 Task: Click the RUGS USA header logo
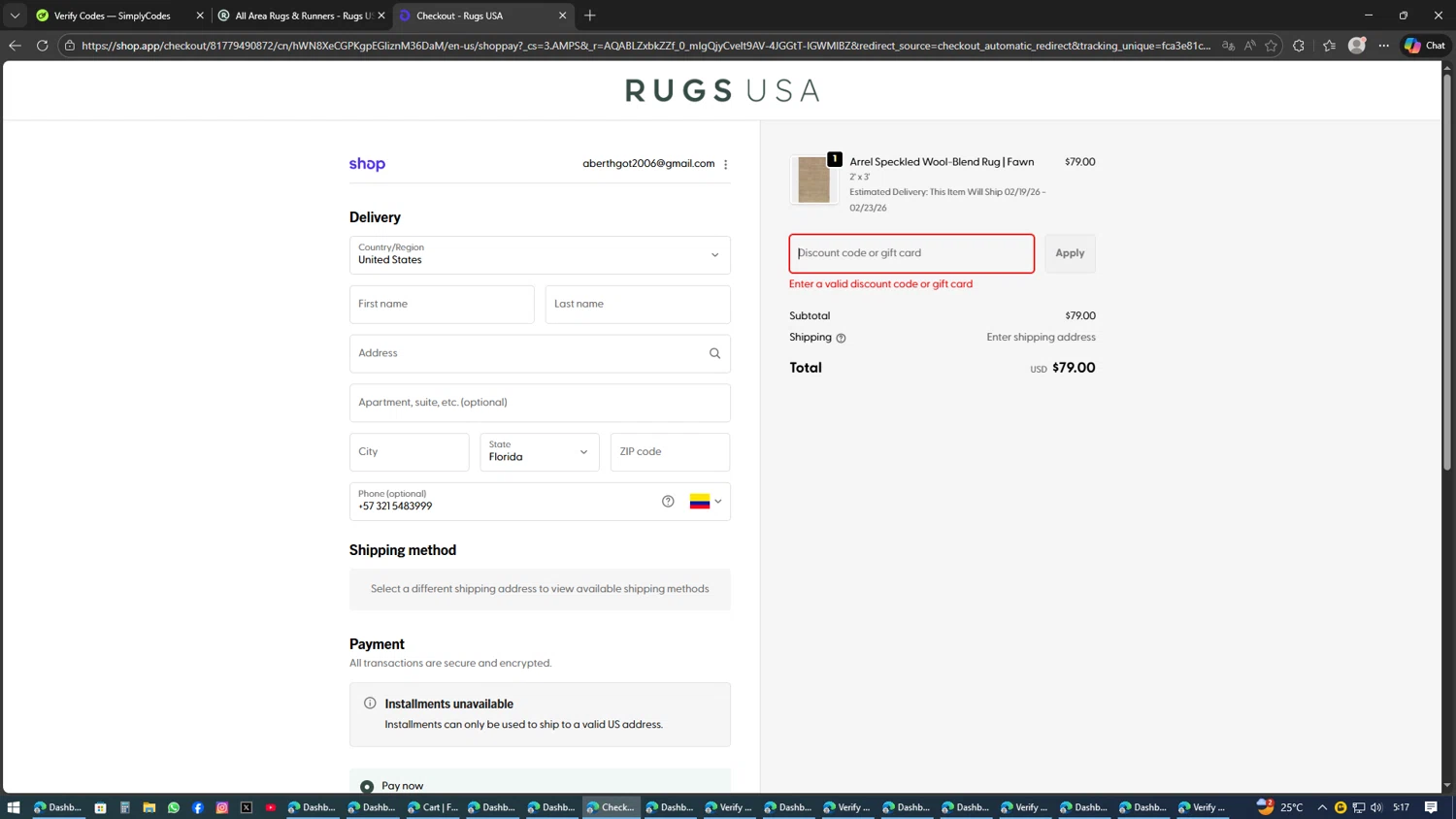pyautogui.click(x=722, y=91)
